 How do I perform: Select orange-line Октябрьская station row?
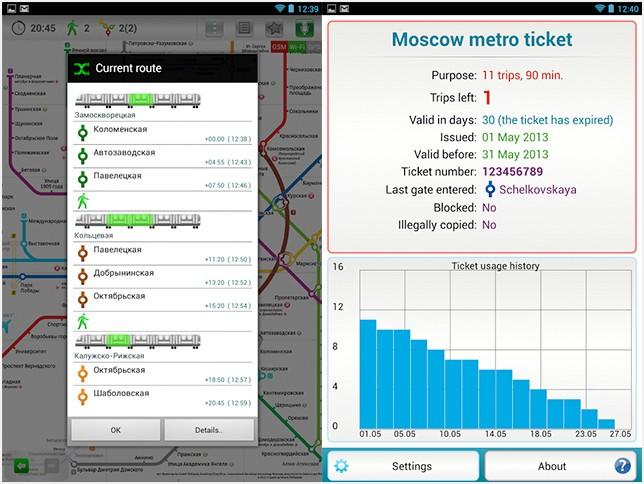tap(163, 374)
